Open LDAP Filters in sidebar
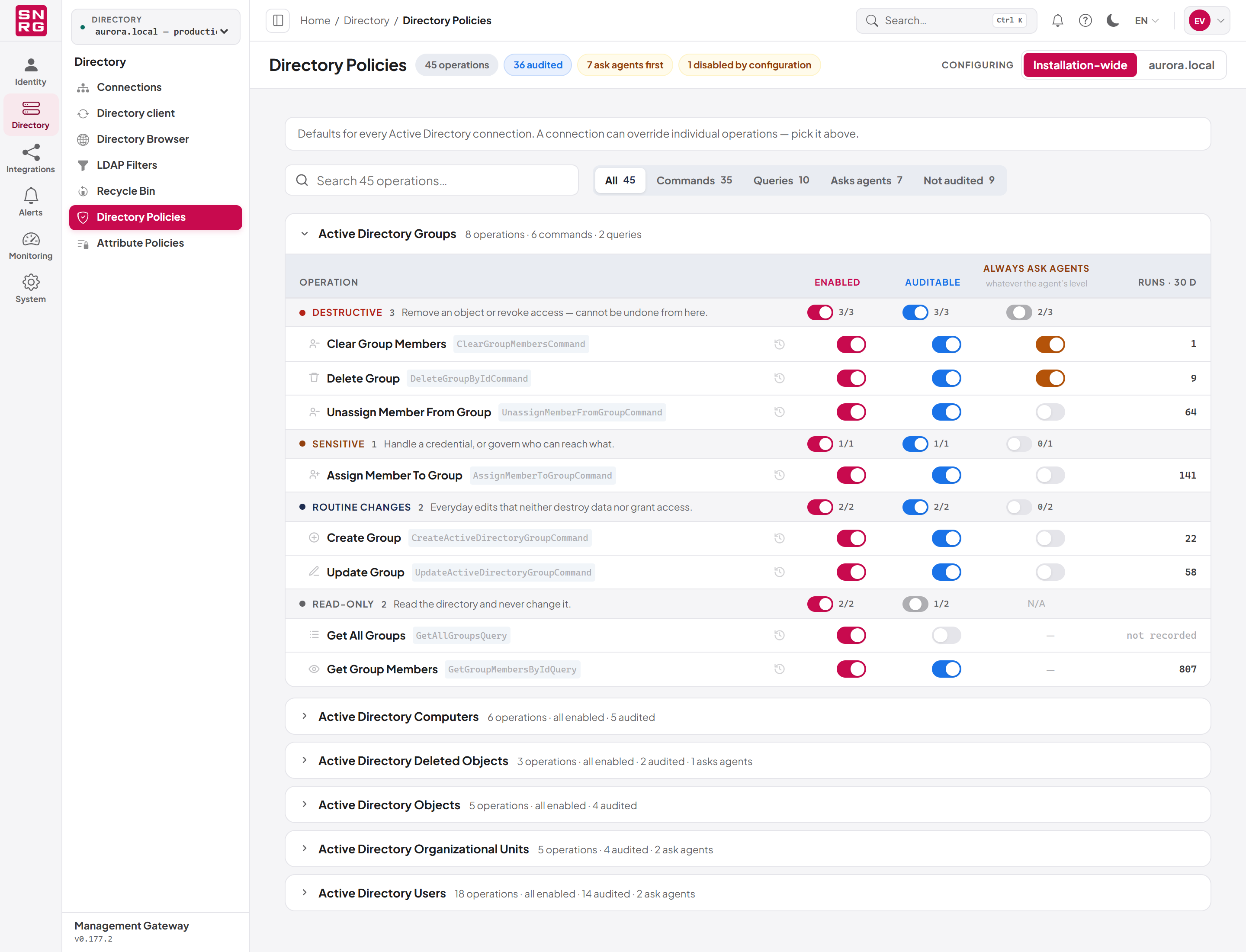The width and height of the screenshot is (1246, 952). pyautogui.click(x=156, y=165)
